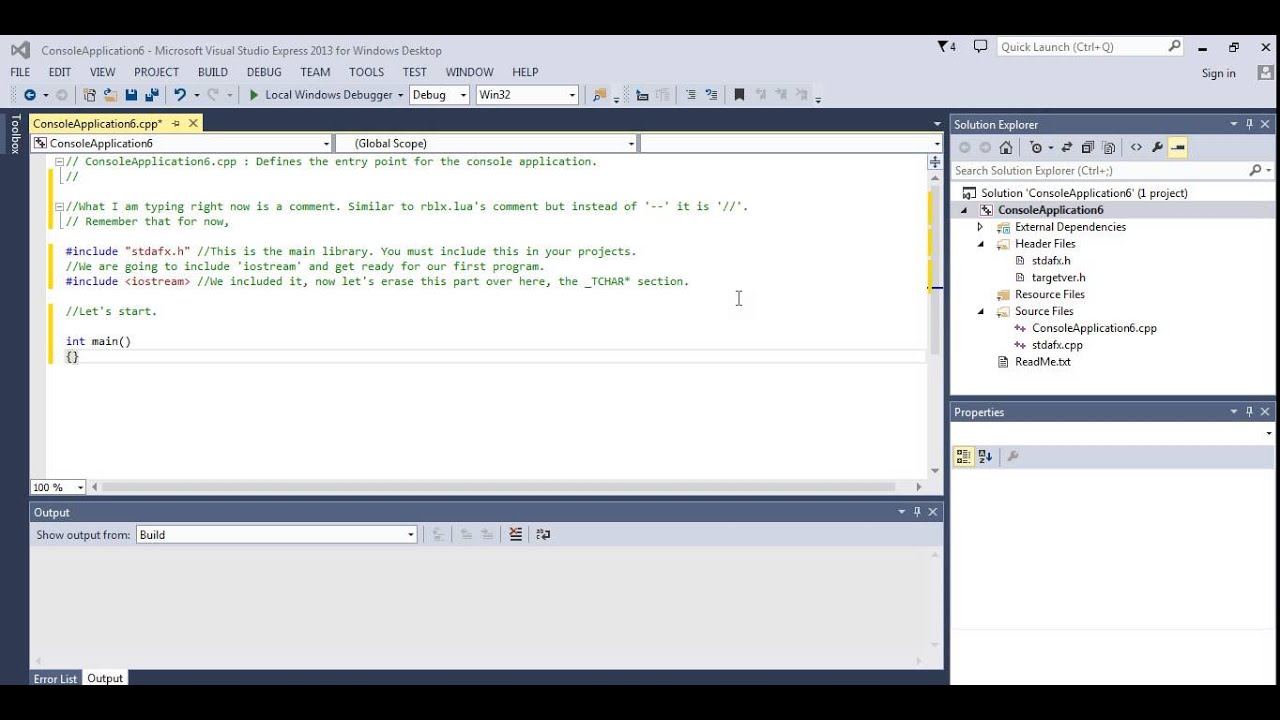The width and height of the screenshot is (1280, 720).
Task: Collapse the Source Files folder
Action: [x=980, y=311]
